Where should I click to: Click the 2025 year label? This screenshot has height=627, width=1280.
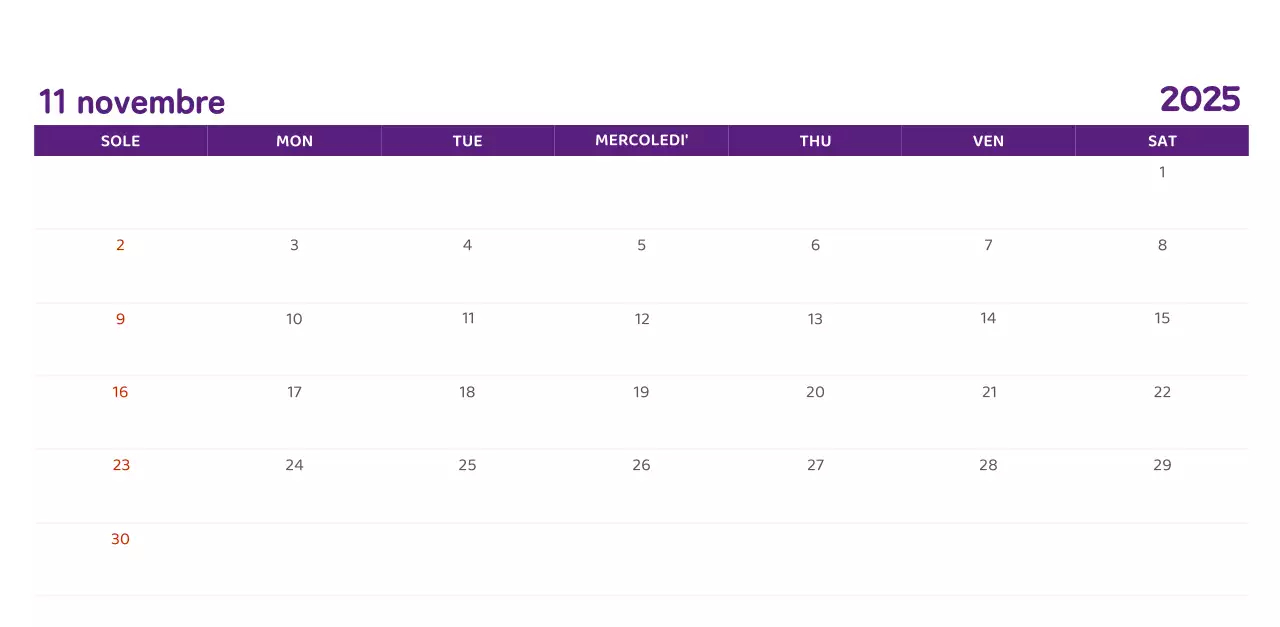[x=1200, y=99]
